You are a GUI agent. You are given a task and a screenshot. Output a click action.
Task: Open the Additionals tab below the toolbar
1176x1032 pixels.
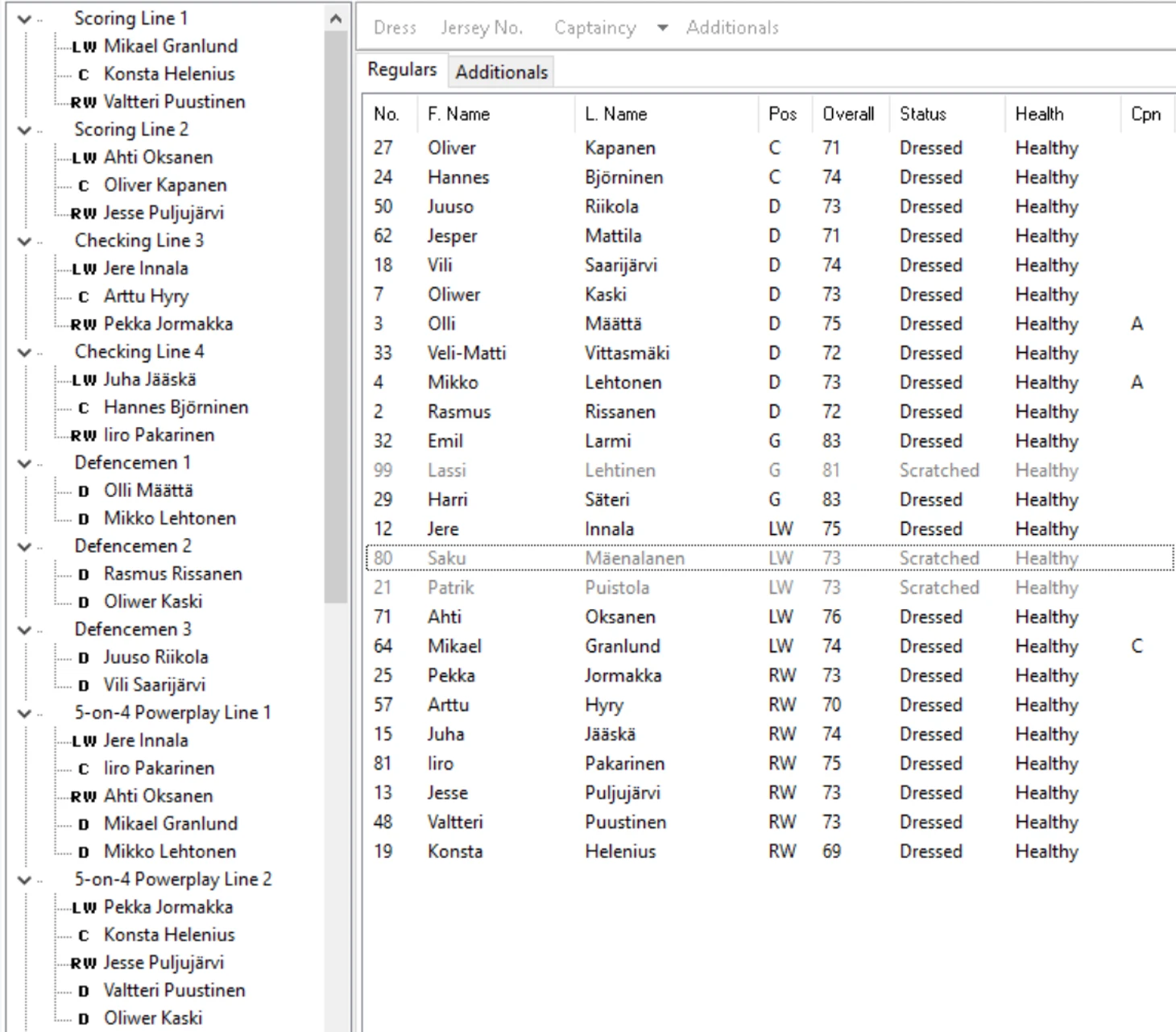[x=501, y=73]
